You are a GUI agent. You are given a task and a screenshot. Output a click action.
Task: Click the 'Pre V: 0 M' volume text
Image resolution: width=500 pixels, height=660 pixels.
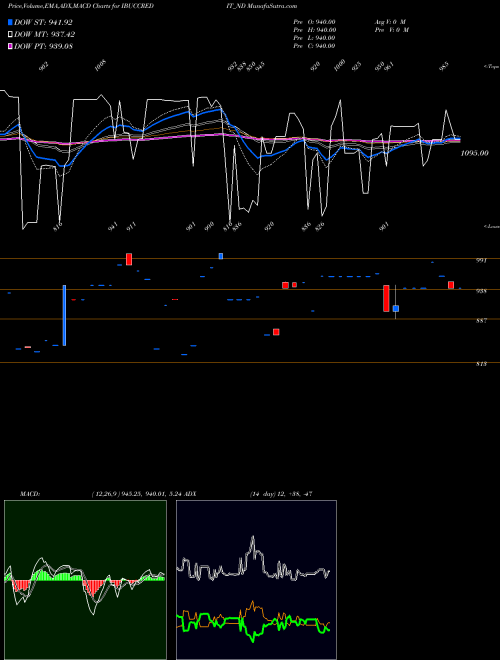pyautogui.click(x=391, y=30)
